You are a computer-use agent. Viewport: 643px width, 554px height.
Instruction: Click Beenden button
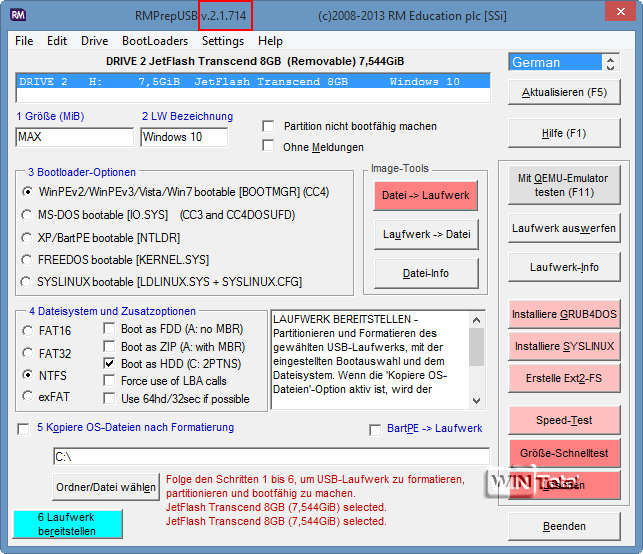564,526
